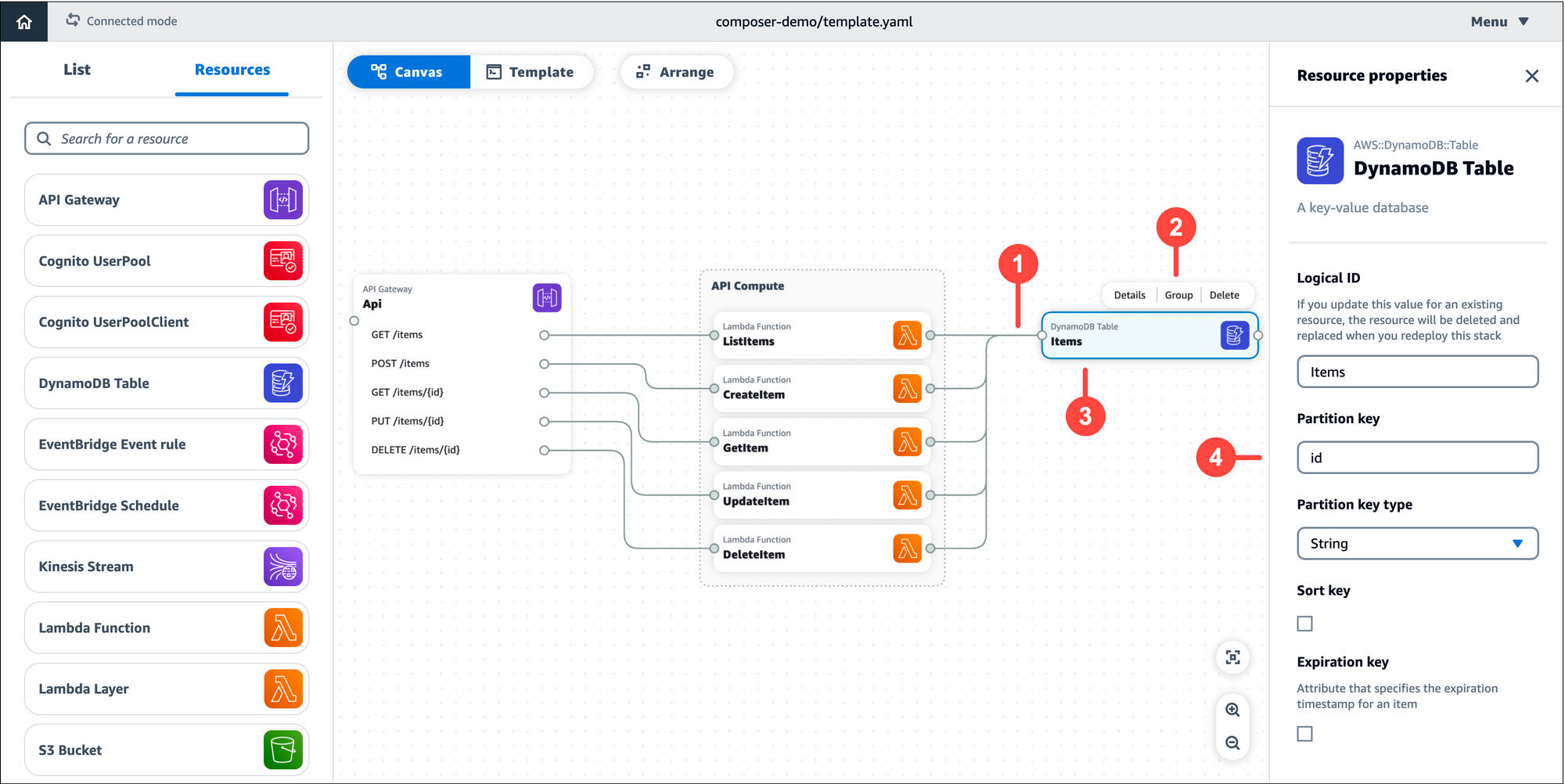Select the EventBridge Event rule icon

click(283, 444)
